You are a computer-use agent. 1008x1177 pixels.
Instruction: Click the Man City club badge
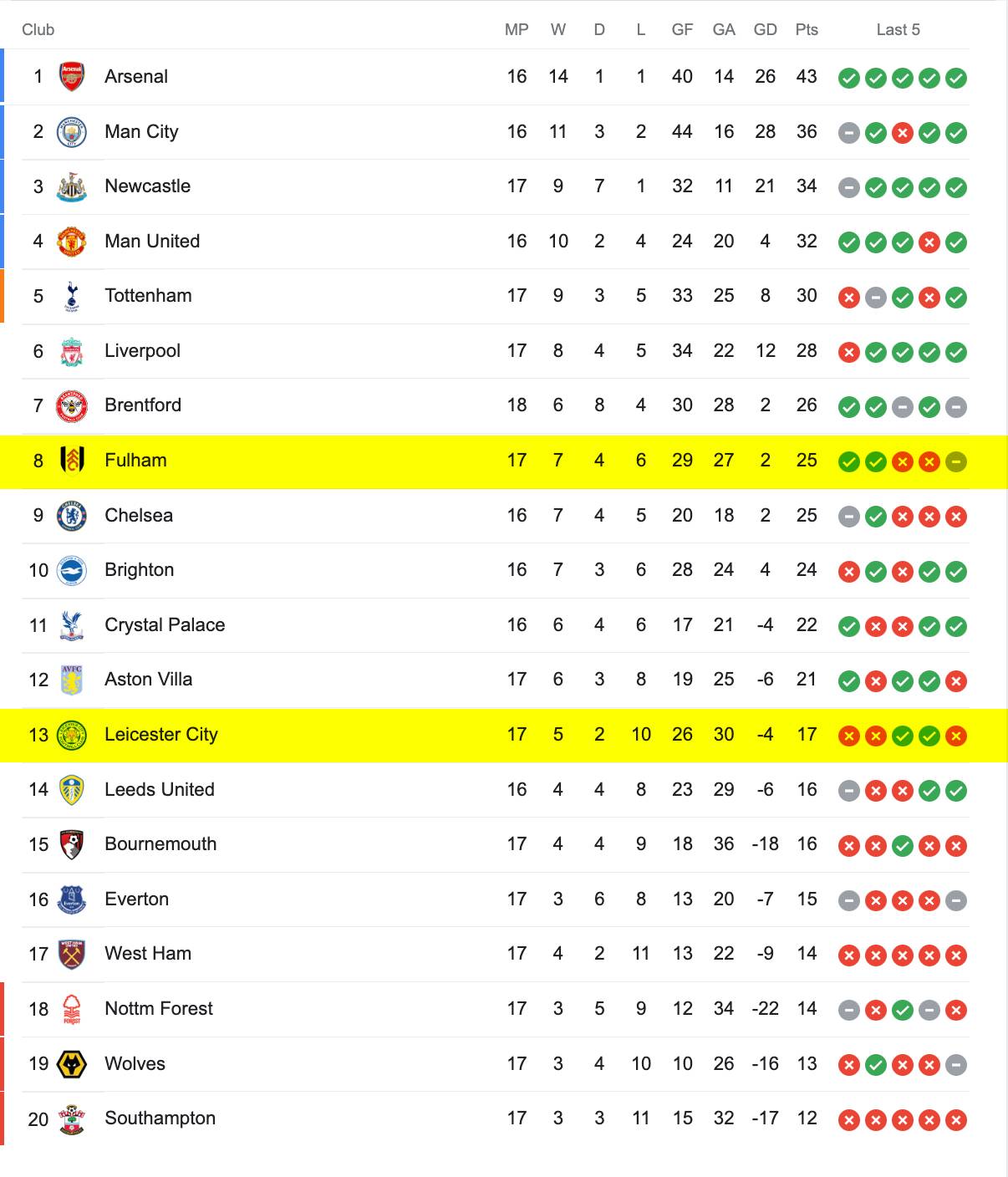(72, 132)
